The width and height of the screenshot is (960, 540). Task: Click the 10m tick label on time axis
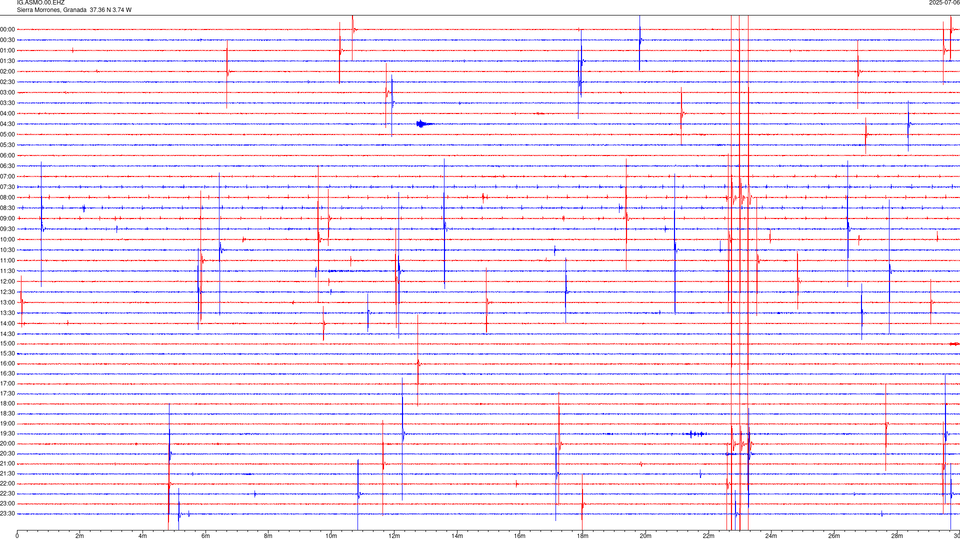click(331, 536)
